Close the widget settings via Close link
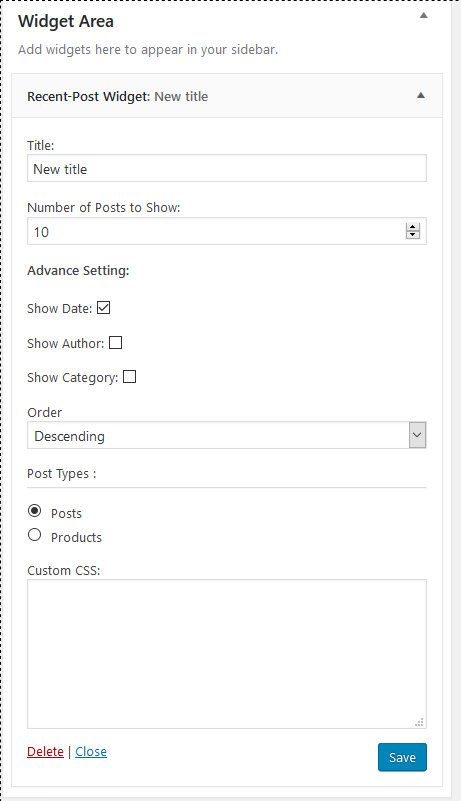Viewport: 461px width, 801px height. pos(91,751)
